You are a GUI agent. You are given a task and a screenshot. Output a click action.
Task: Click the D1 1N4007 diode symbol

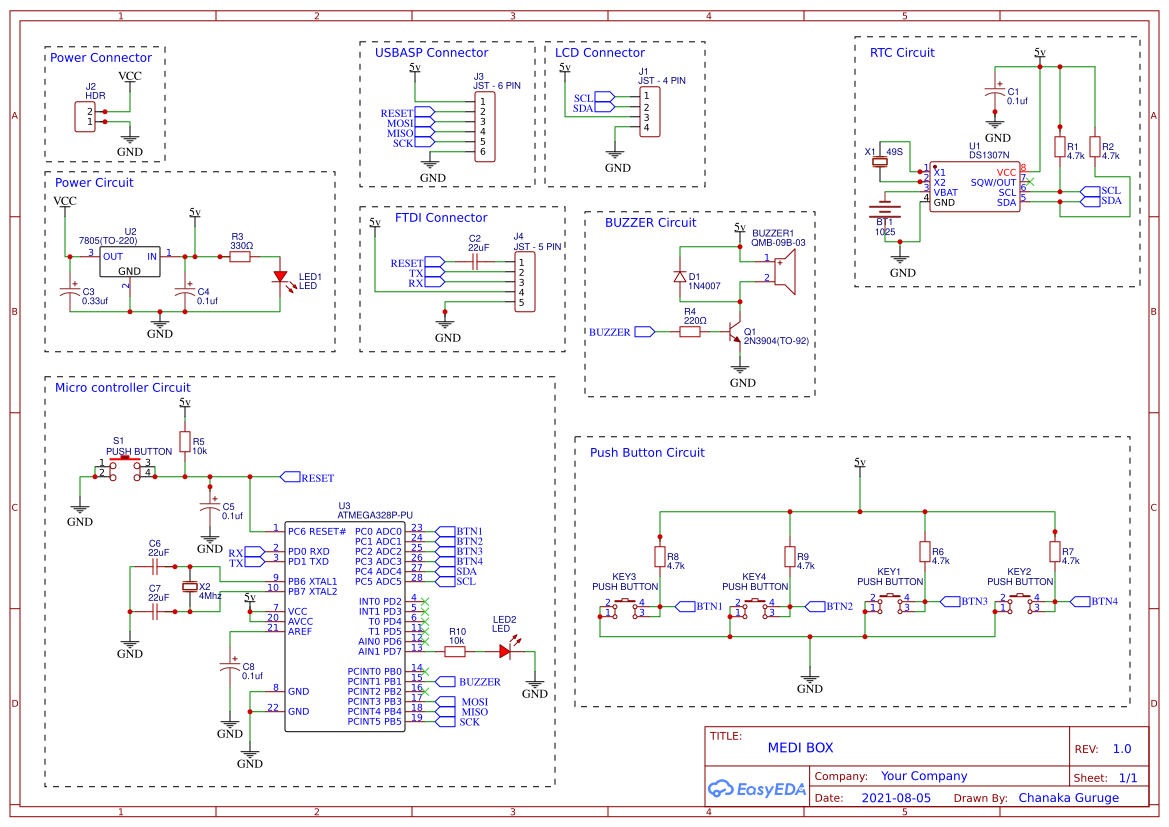coord(680,274)
